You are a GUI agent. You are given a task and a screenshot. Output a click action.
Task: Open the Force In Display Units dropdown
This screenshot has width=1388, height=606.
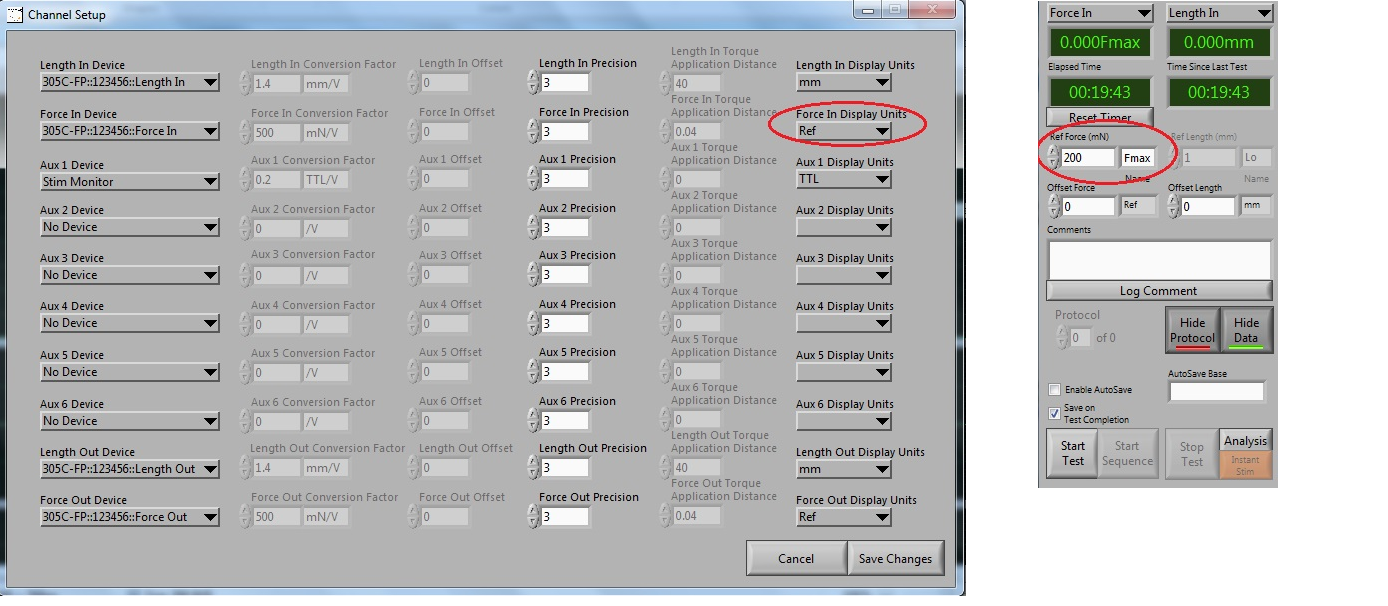coord(843,131)
